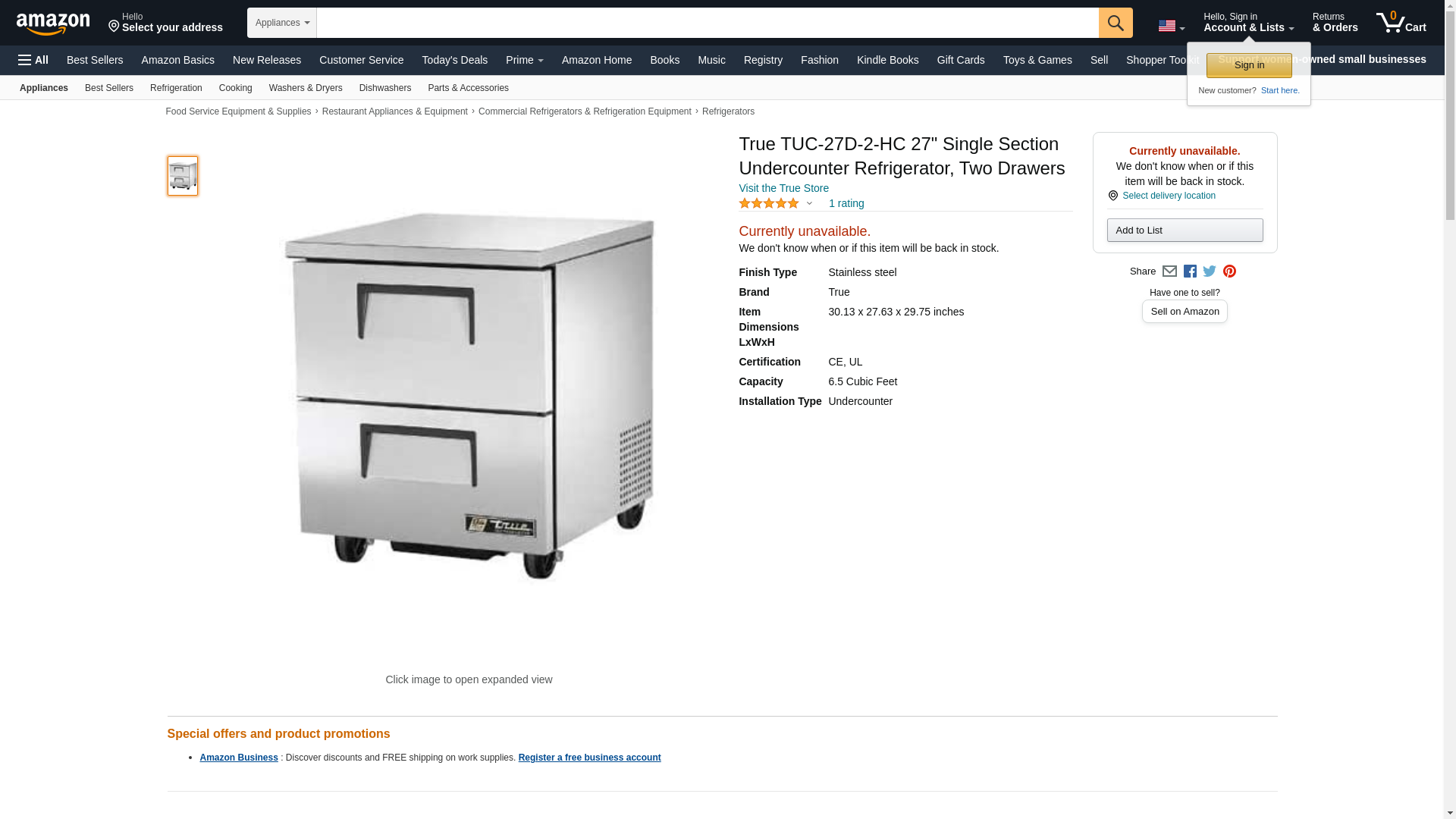
Task: Expand star rating breakdown arrow
Action: [x=809, y=203]
